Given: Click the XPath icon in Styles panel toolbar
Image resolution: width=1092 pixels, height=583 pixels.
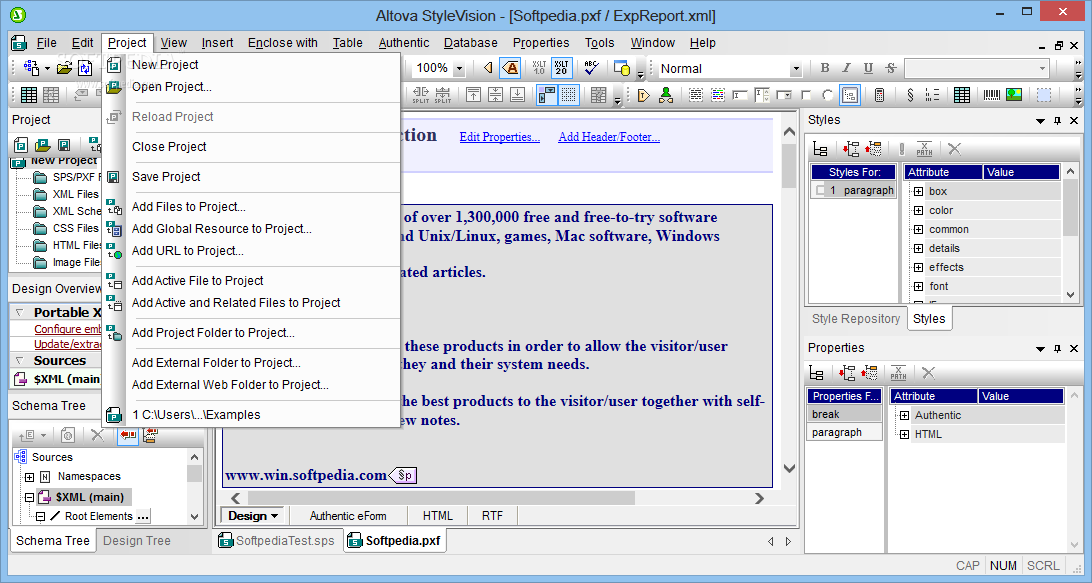Looking at the screenshot, I should (924, 148).
